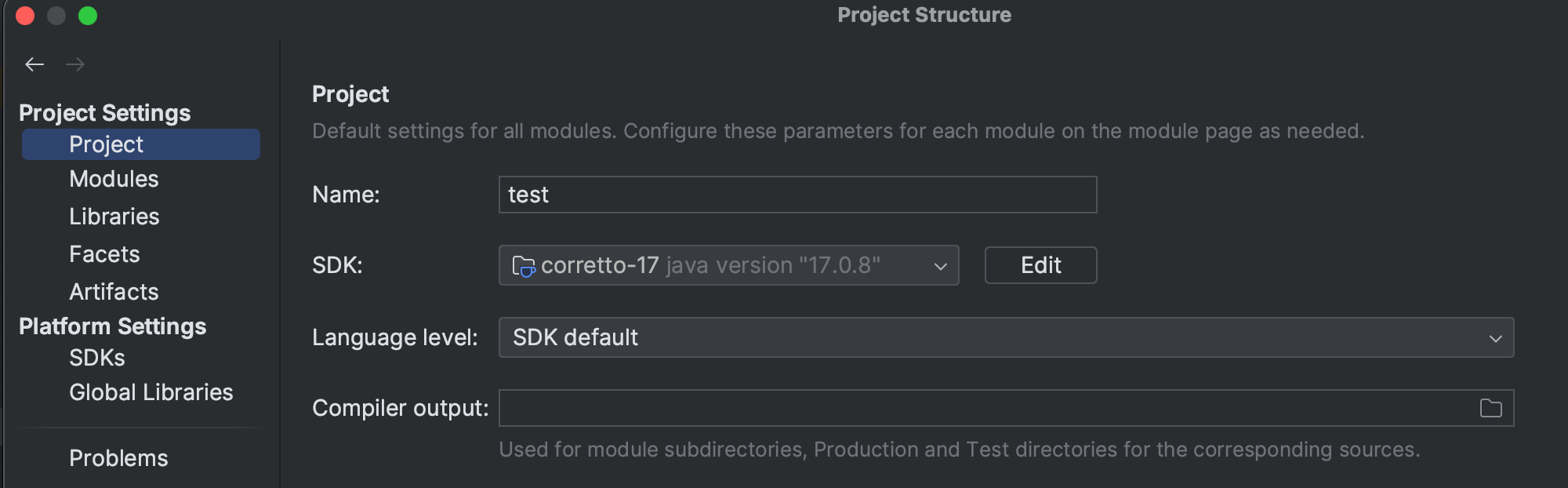Screen dimensions: 1568x488
Task: Click the back navigation arrow
Action: pos(34,64)
